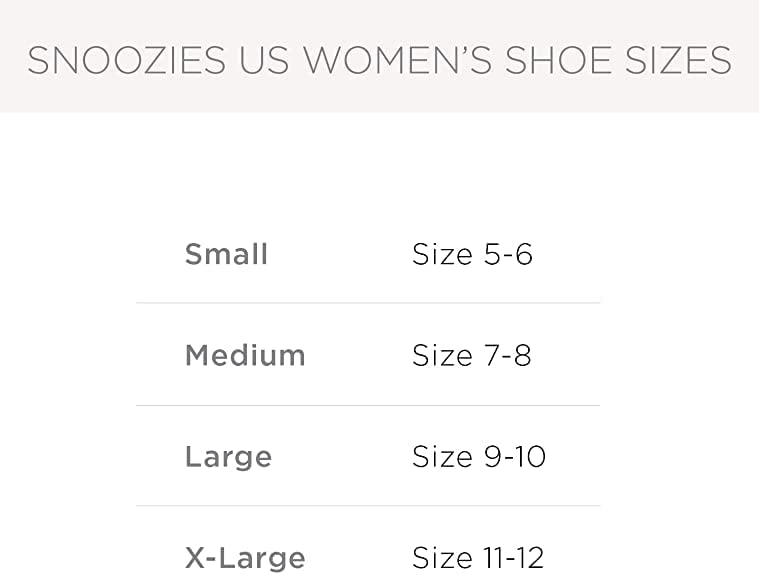Select the "Size 5-6" text
The image size is (759, 575).
(472, 254)
